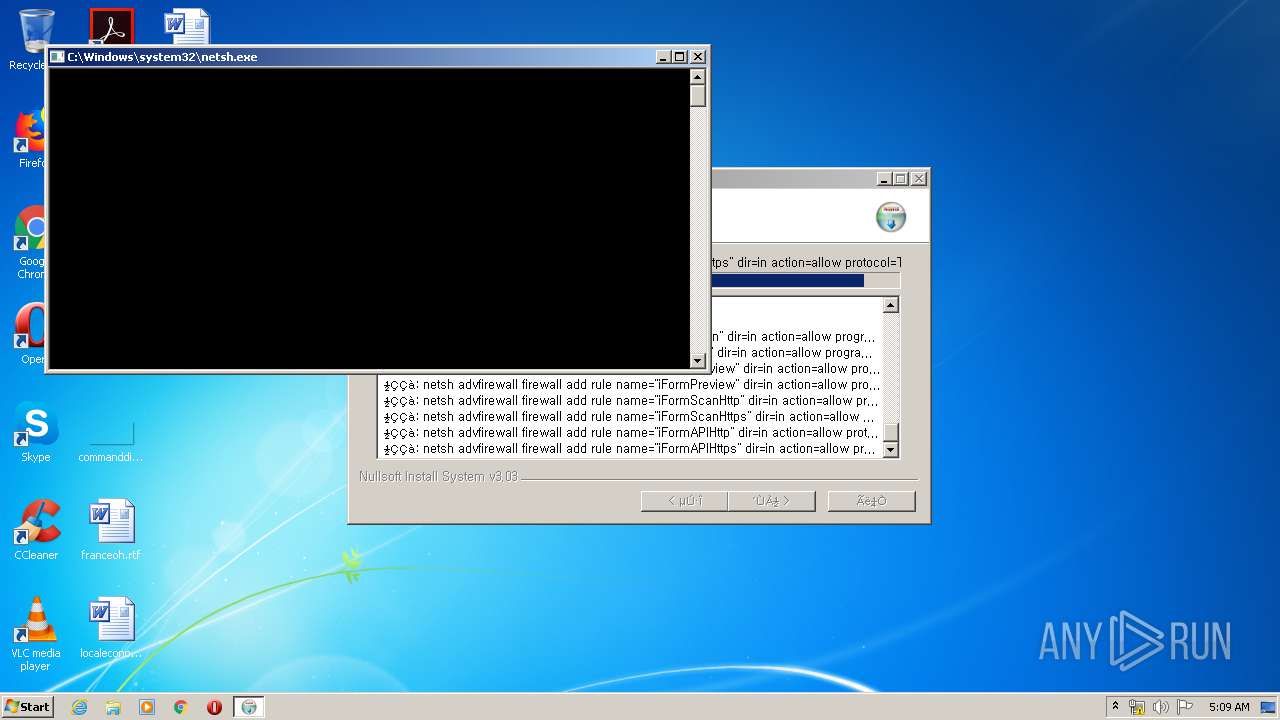This screenshot has height=720, width=1280.
Task: Select the installer task in the taskbar
Action: tap(249, 707)
